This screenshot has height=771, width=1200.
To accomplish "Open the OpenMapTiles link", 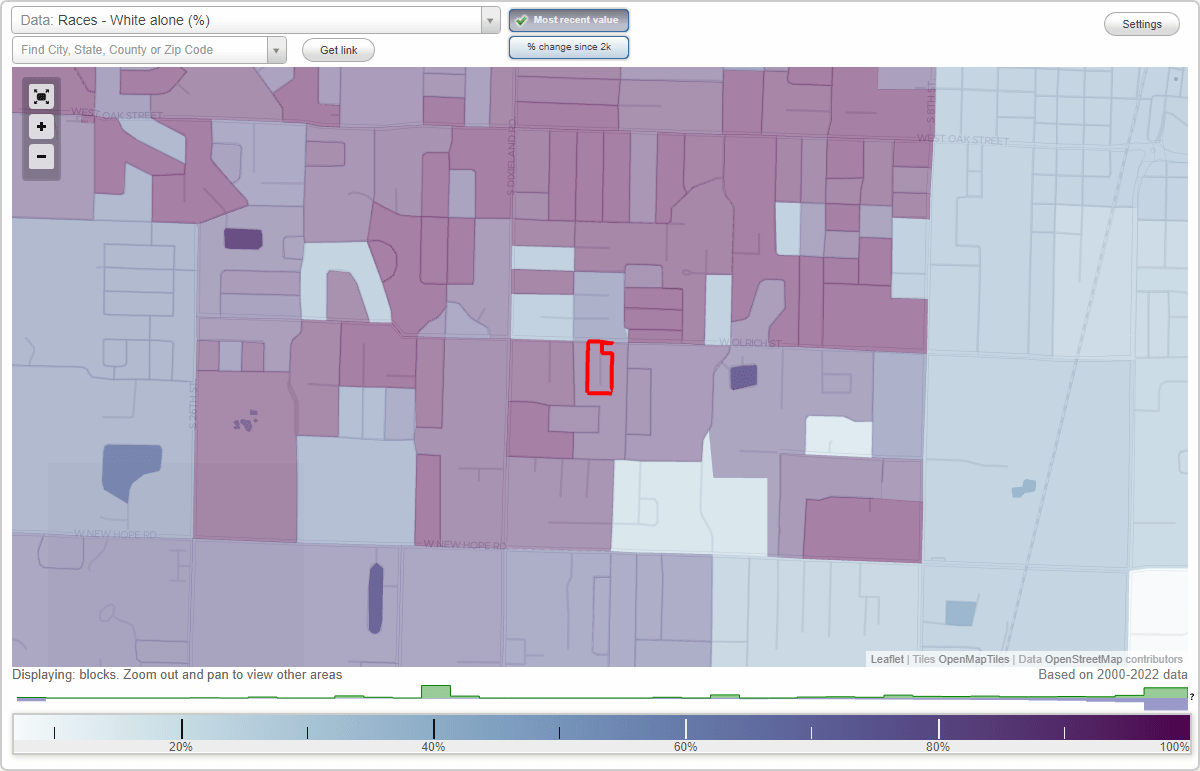I will (x=974, y=659).
